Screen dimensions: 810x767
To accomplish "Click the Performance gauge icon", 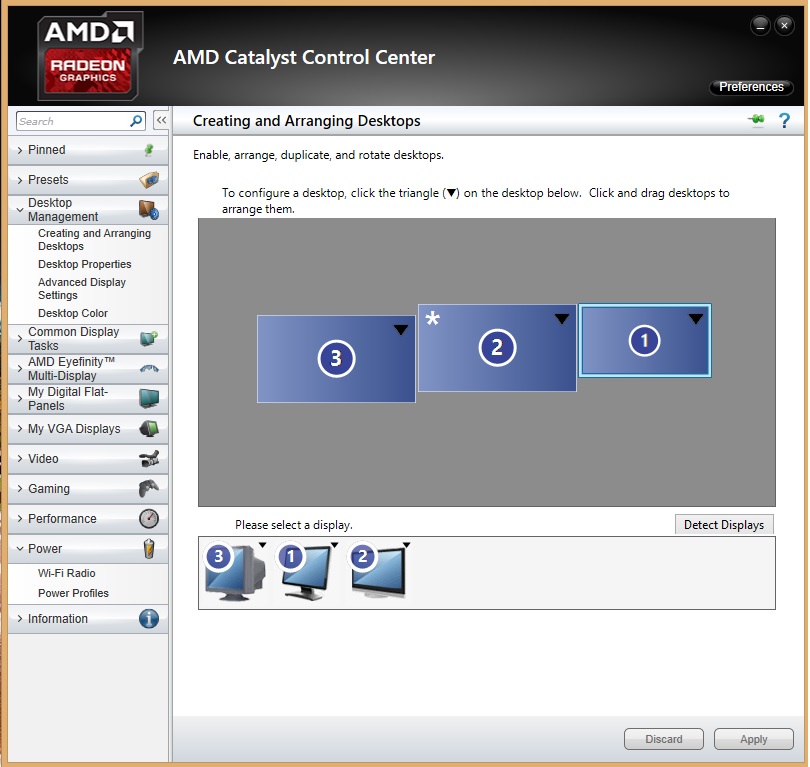I will [x=149, y=518].
